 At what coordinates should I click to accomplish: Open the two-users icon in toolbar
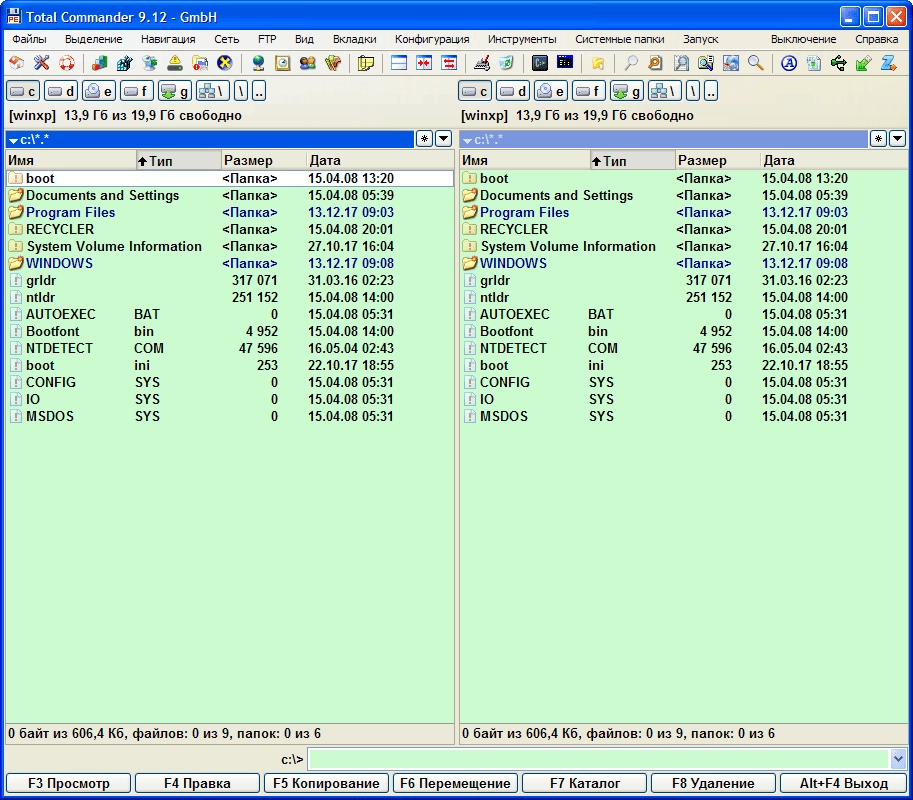[307, 63]
